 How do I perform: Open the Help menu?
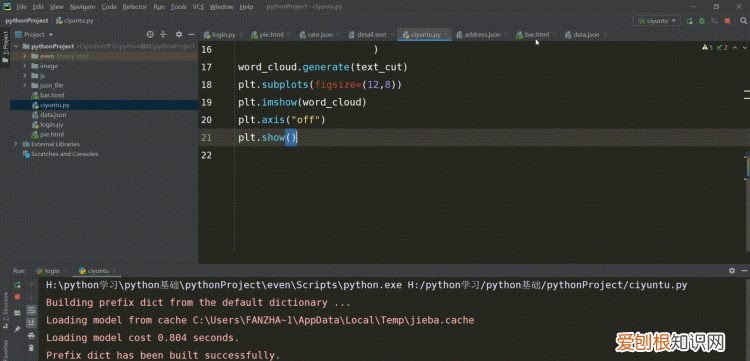246,7
